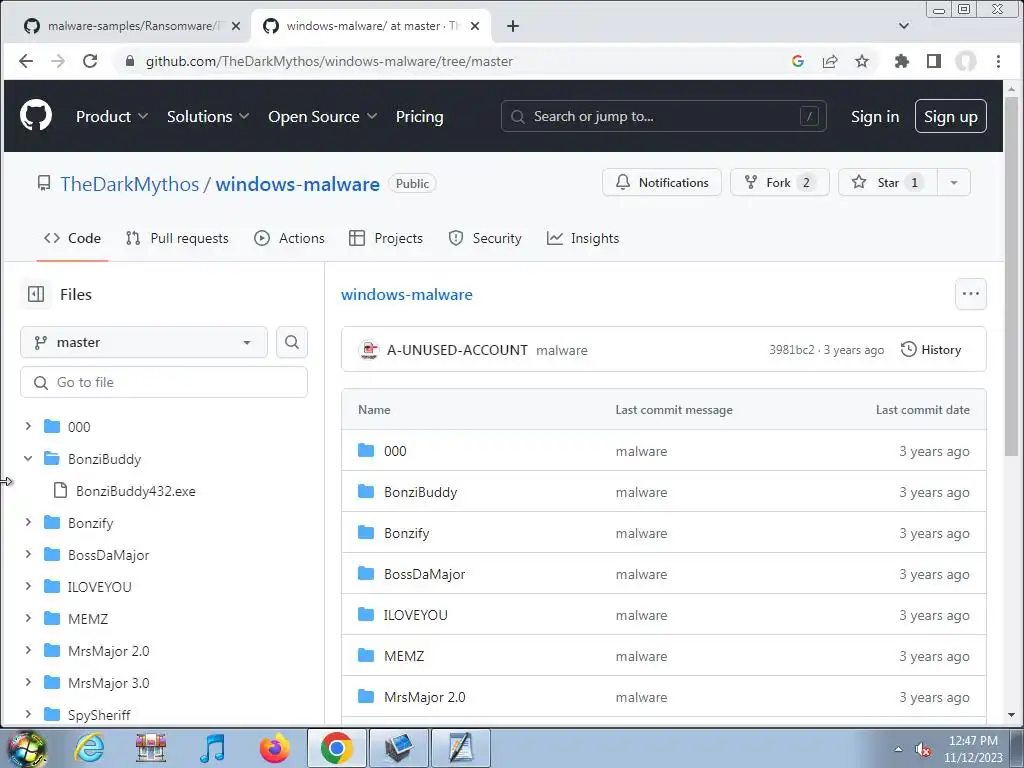Viewport: 1024px width, 768px height.
Task: Switch to the Code tab
Action: [x=72, y=238]
